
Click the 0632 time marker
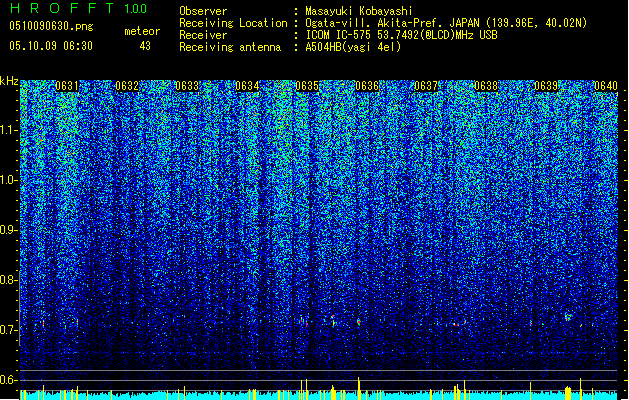pyautogui.click(x=127, y=86)
